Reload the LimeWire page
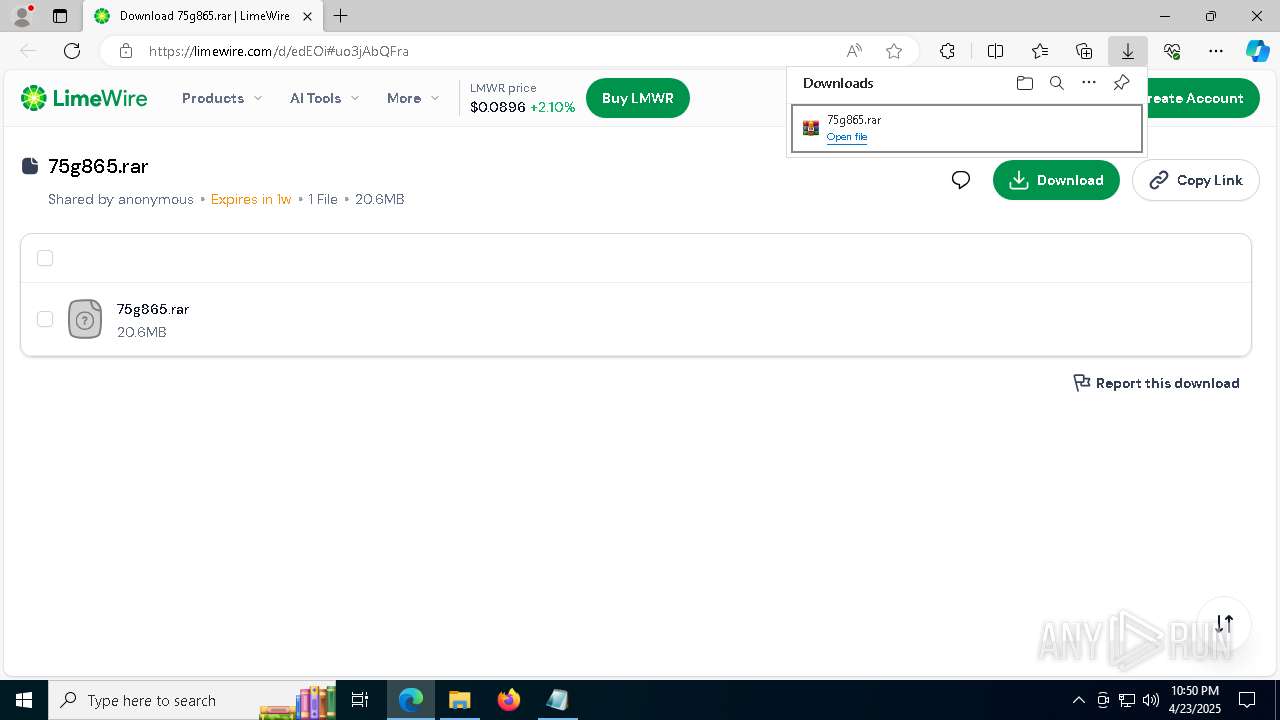The height and width of the screenshot is (720, 1280). click(72, 51)
